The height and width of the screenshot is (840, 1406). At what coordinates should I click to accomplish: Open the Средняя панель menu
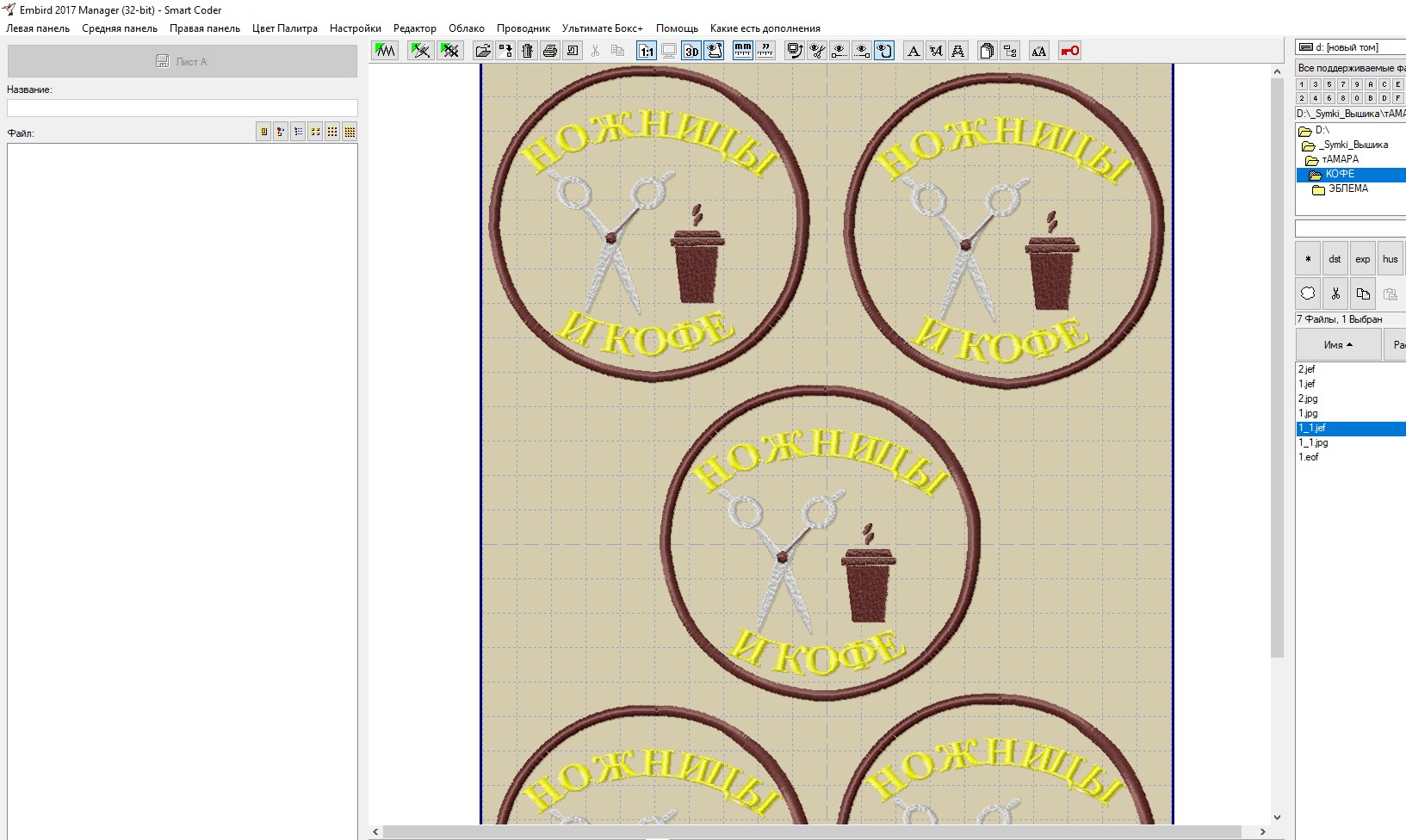[120, 28]
